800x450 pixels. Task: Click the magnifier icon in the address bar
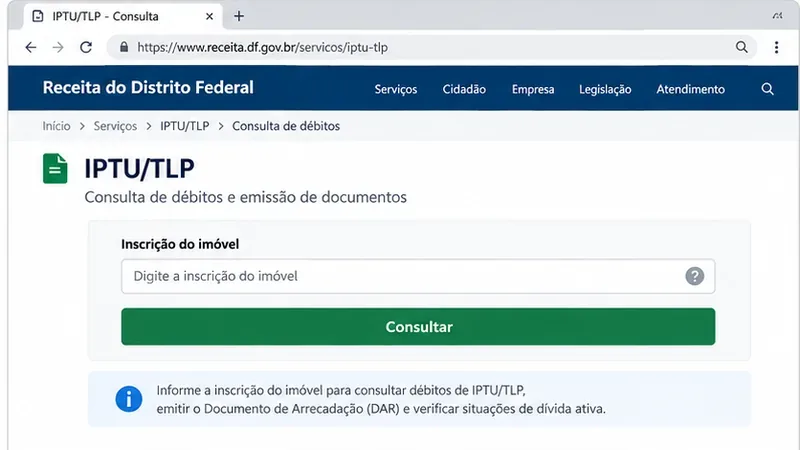coord(741,47)
